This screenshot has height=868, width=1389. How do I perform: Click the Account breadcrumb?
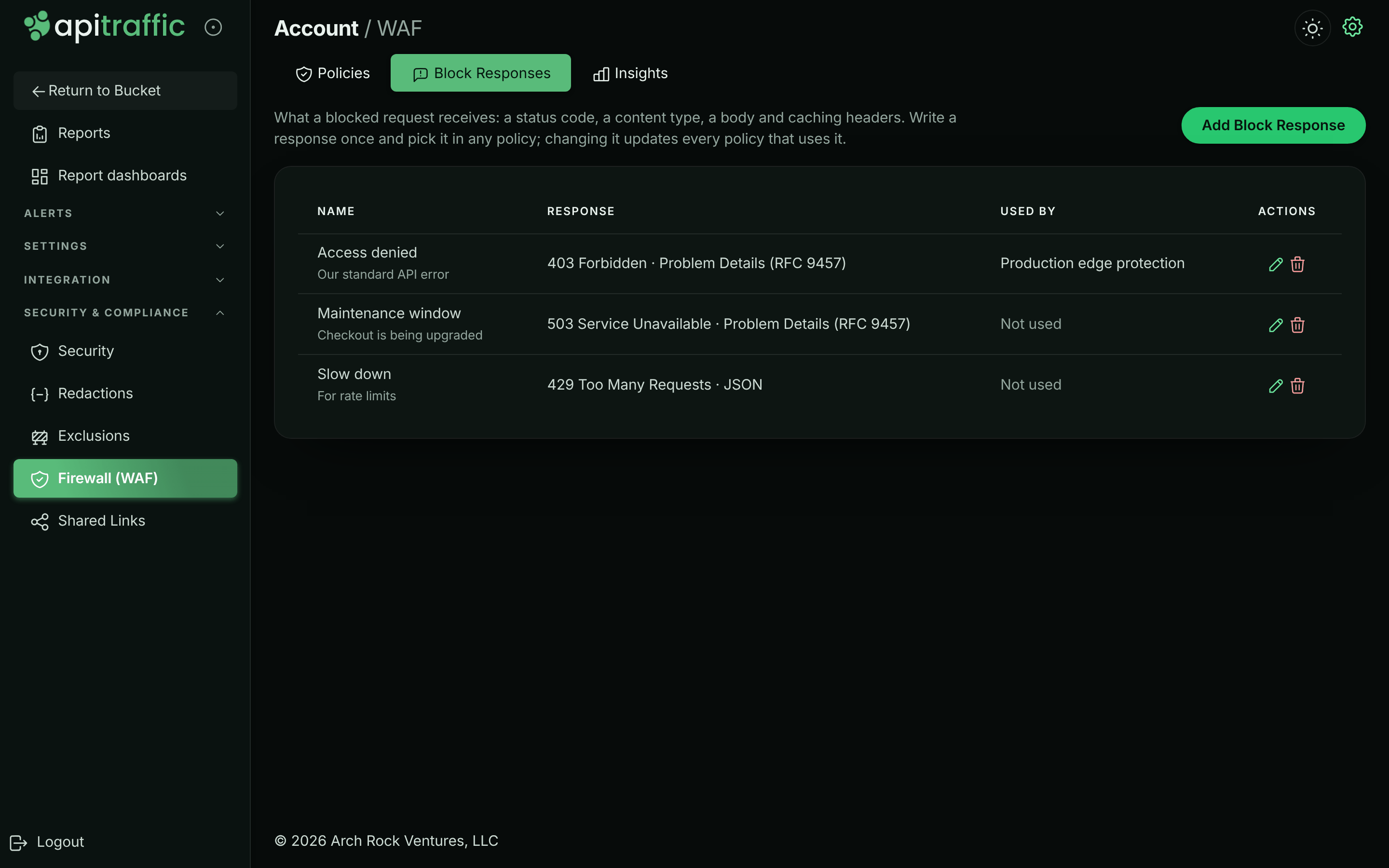pos(316,28)
